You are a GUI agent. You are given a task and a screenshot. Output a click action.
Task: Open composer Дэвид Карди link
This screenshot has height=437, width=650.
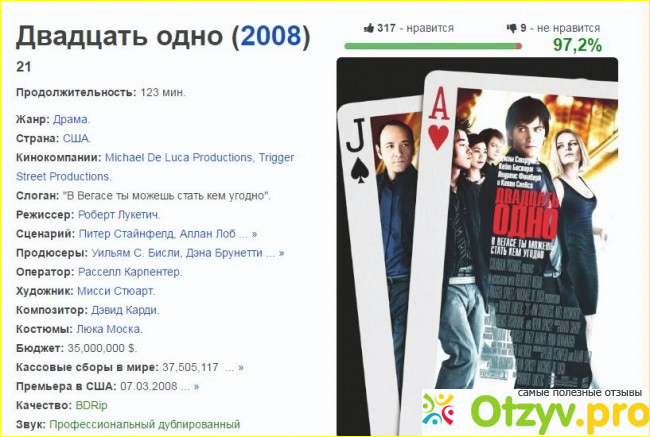[x=124, y=310]
